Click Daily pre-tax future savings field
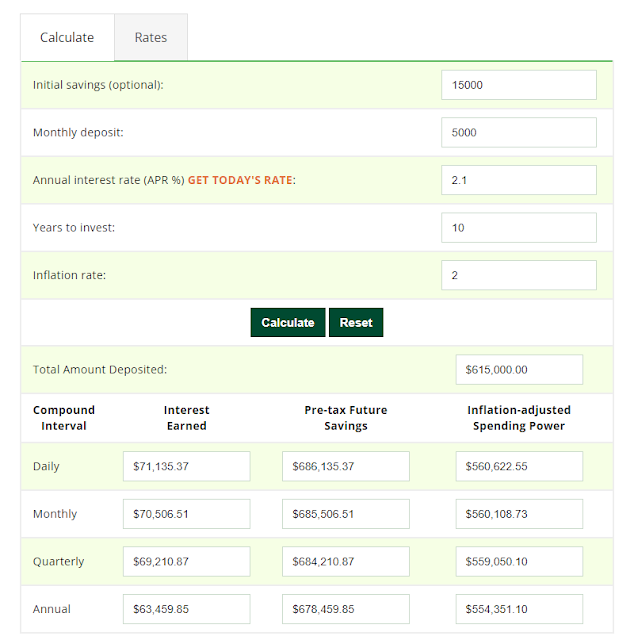 point(345,466)
